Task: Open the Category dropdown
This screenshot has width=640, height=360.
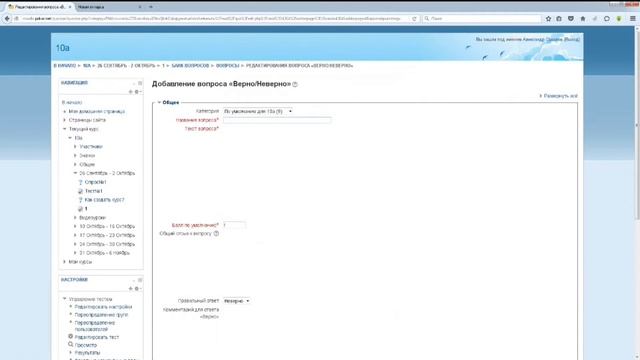Action: pos(258,111)
